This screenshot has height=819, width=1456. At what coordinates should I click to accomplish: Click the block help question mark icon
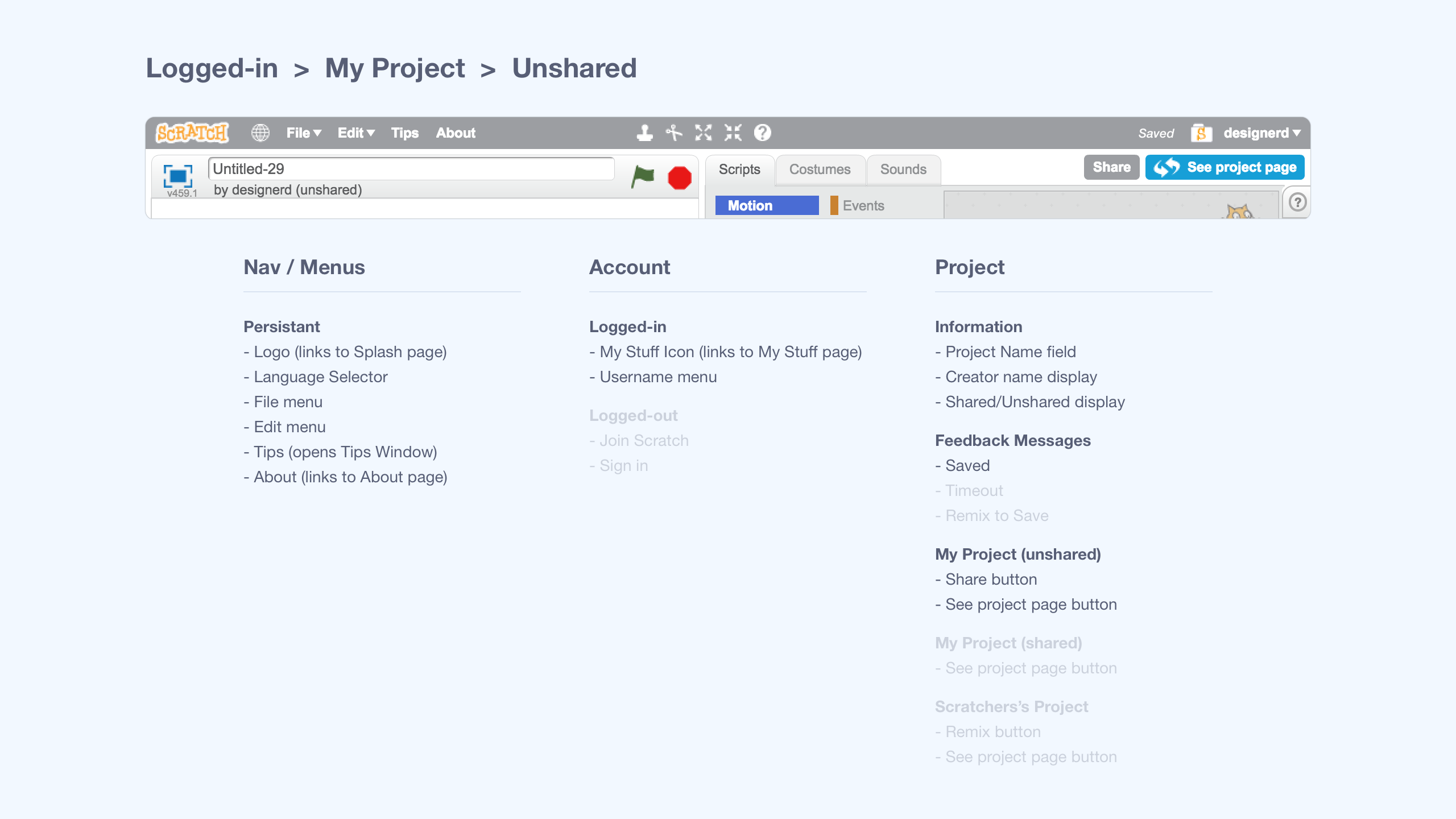[763, 133]
